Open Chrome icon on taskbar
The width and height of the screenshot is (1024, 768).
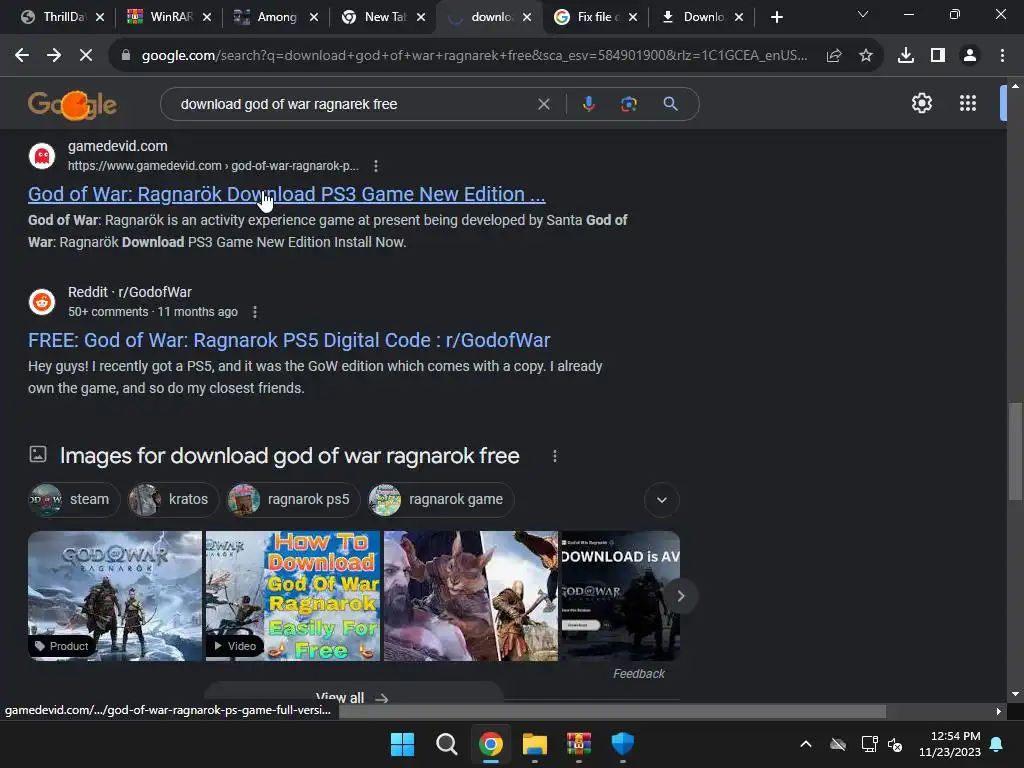click(x=490, y=744)
